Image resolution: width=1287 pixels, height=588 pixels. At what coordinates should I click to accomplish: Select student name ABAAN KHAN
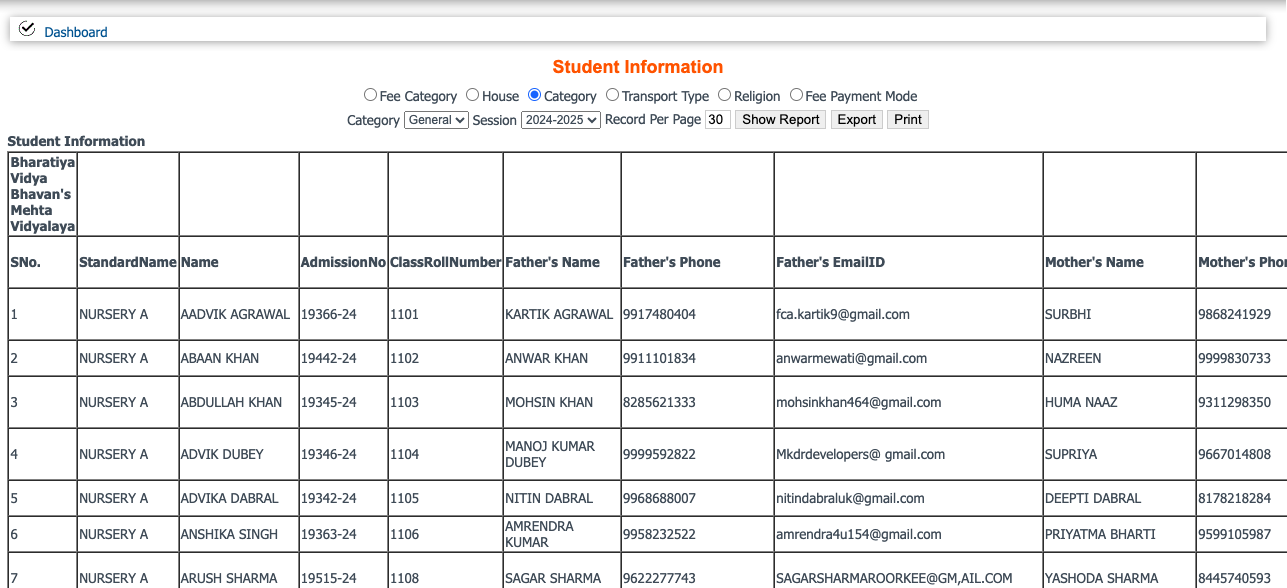pos(220,358)
